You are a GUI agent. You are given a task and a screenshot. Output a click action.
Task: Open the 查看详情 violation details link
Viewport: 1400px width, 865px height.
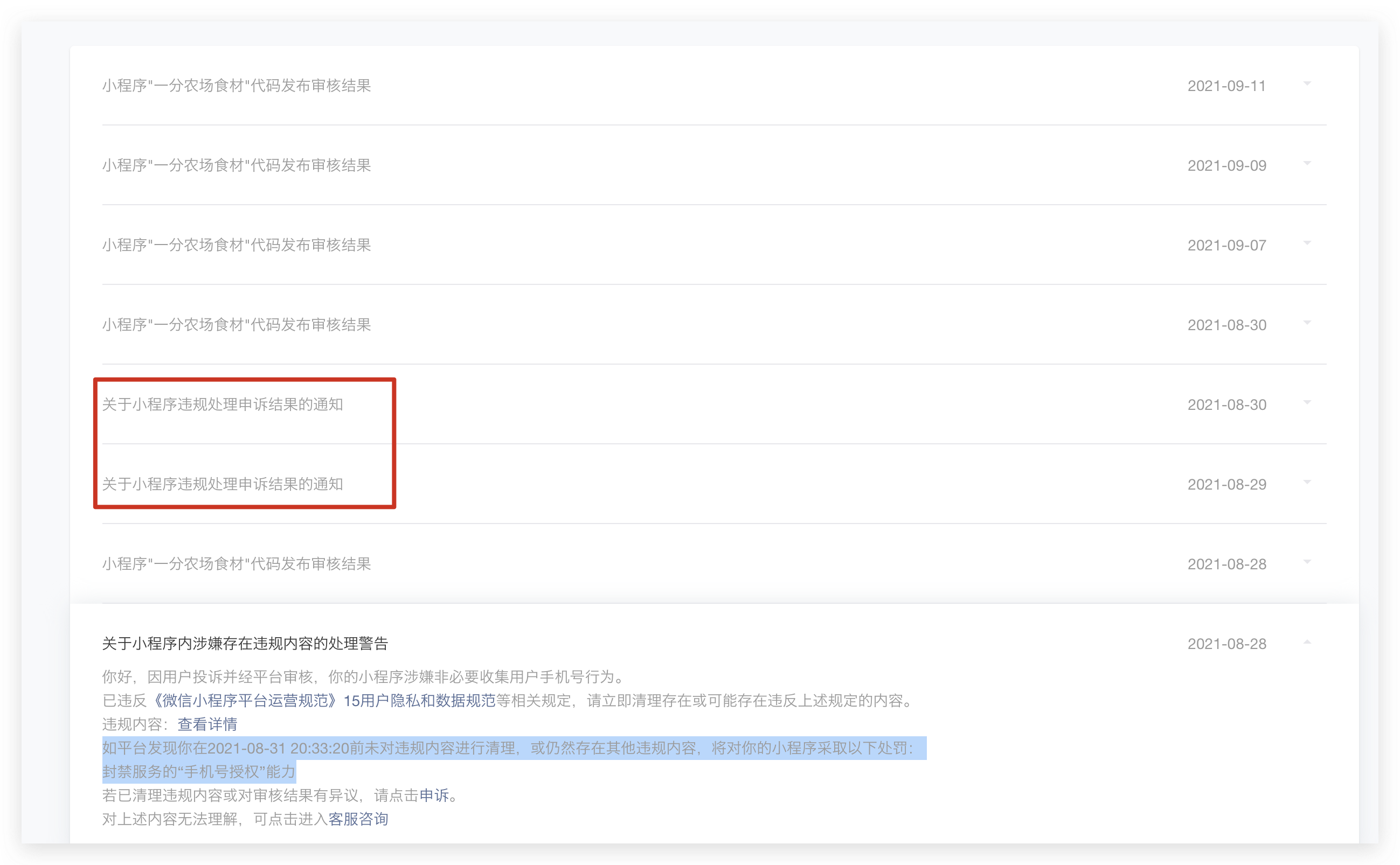coord(207,724)
